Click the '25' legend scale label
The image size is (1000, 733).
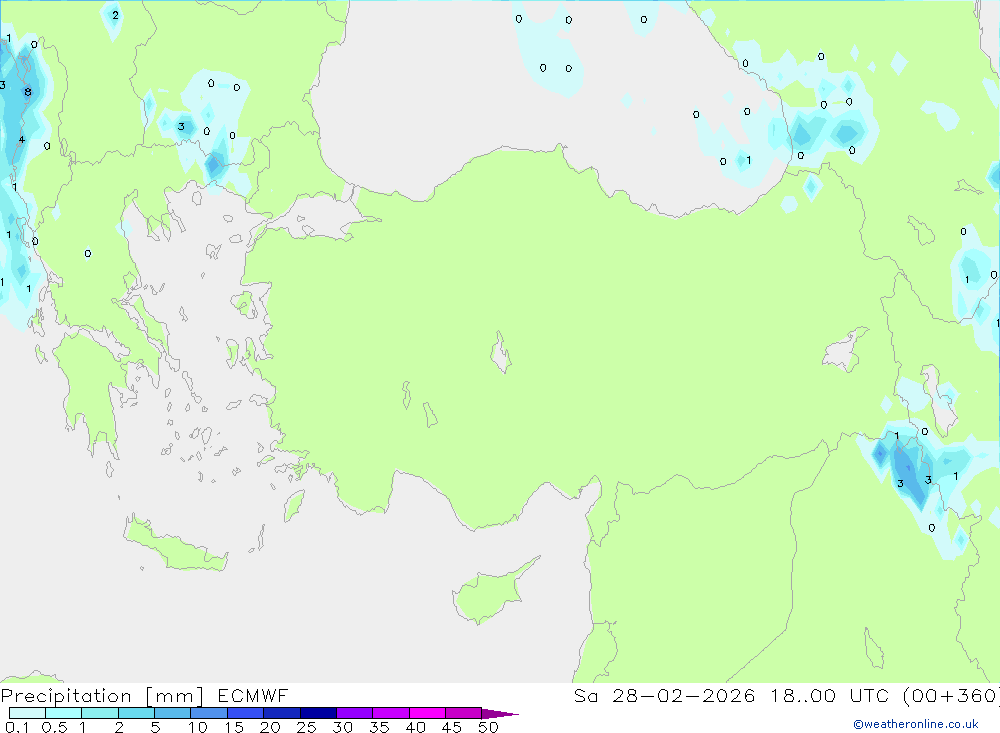coord(307,727)
